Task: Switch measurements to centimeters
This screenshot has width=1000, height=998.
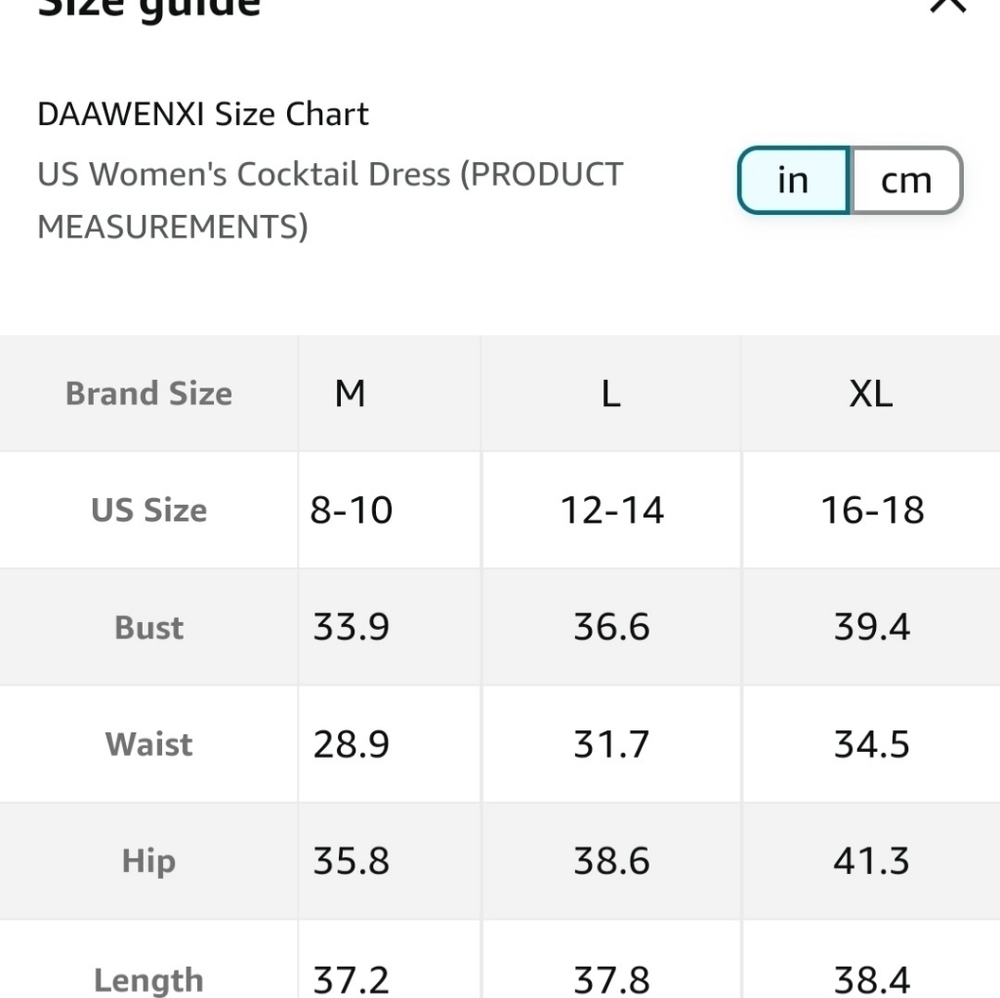Action: (906, 180)
